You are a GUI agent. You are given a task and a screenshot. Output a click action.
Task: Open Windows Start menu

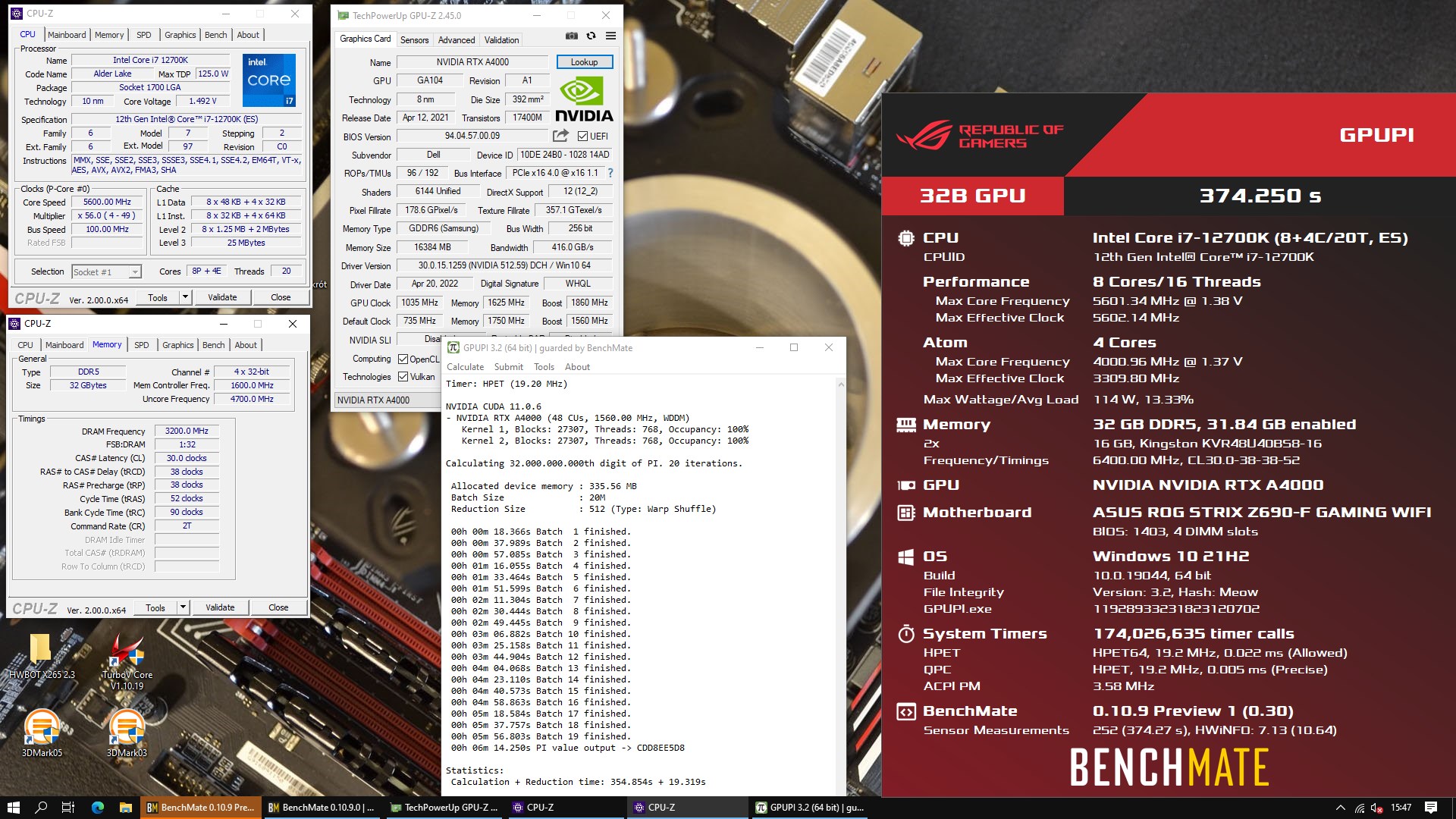click(13, 808)
